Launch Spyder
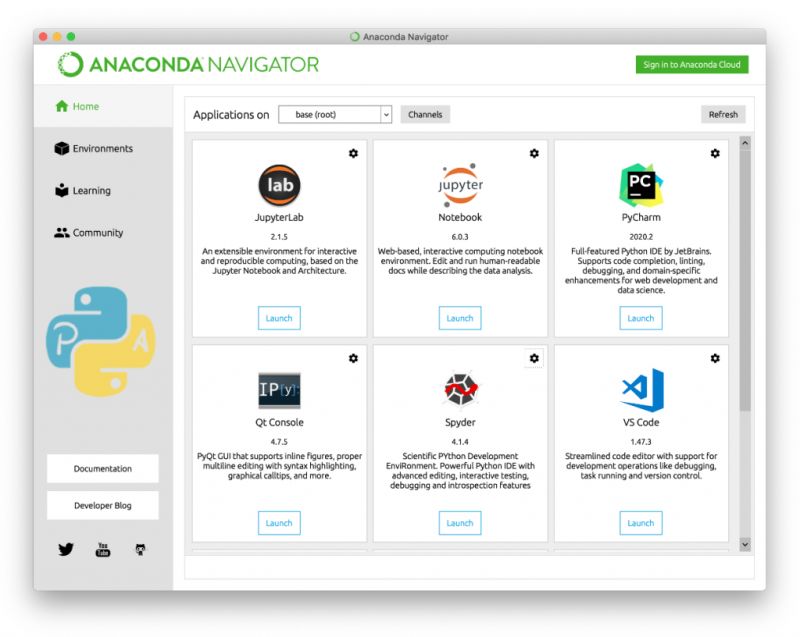800x637 pixels. coord(460,523)
